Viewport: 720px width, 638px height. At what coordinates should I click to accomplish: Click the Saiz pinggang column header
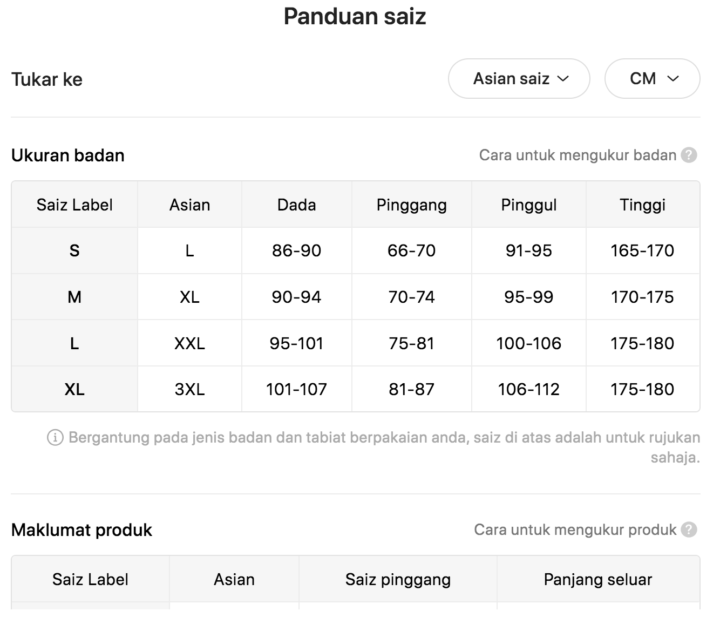click(398, 579)
